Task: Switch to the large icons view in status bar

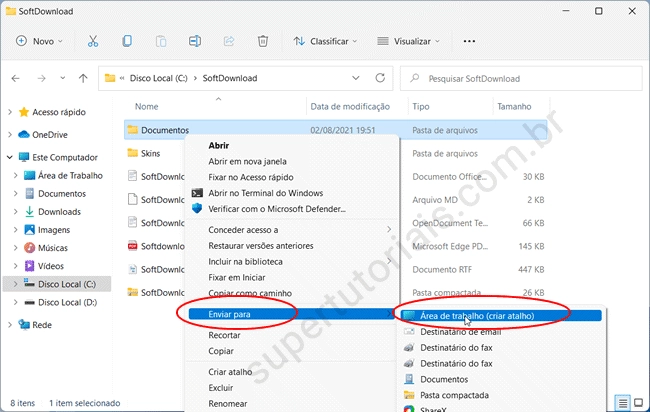Action: tap(639, 402)
